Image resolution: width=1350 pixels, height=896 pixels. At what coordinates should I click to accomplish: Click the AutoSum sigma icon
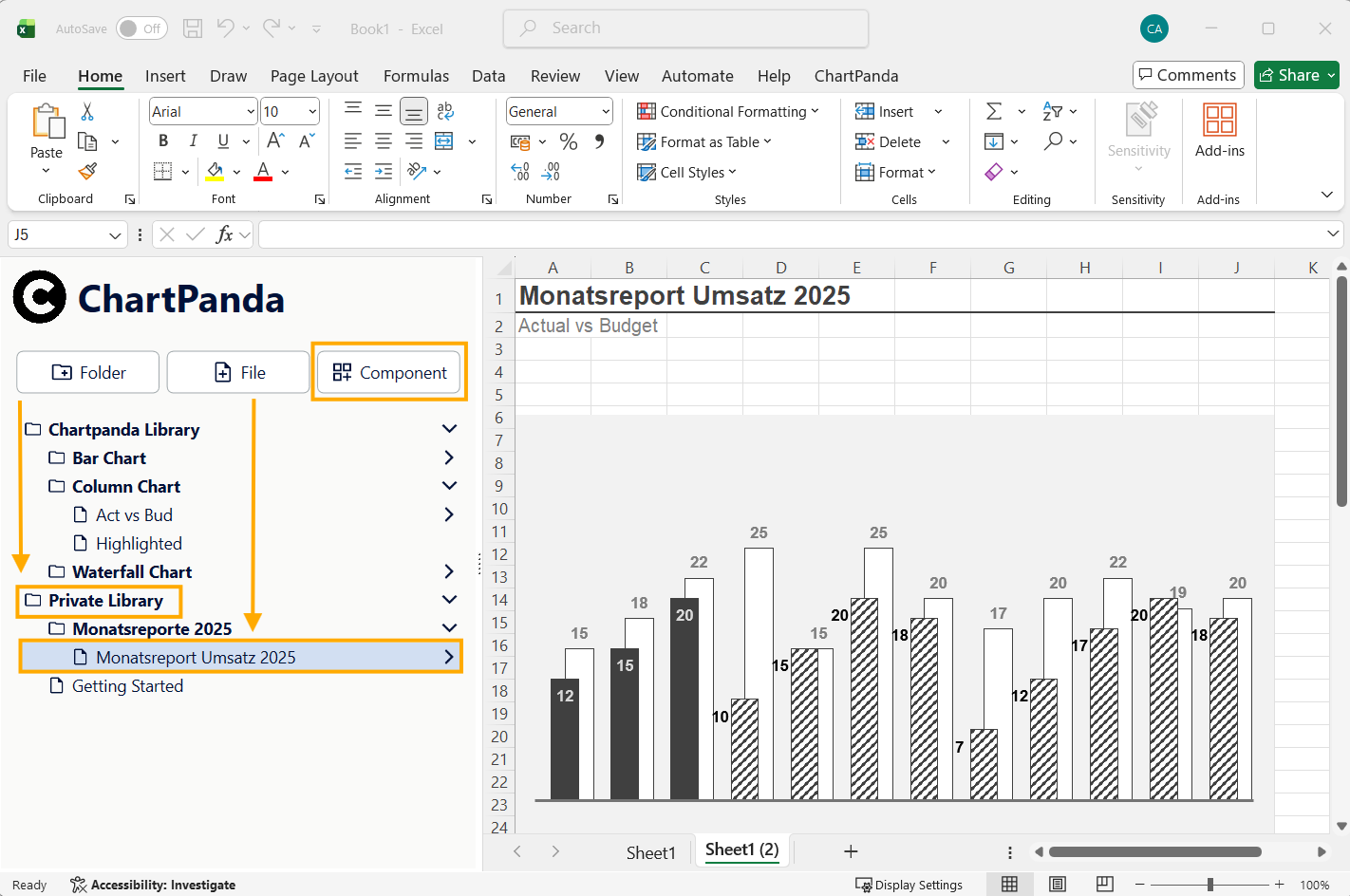pyautogui.click(x=994, y=111)
